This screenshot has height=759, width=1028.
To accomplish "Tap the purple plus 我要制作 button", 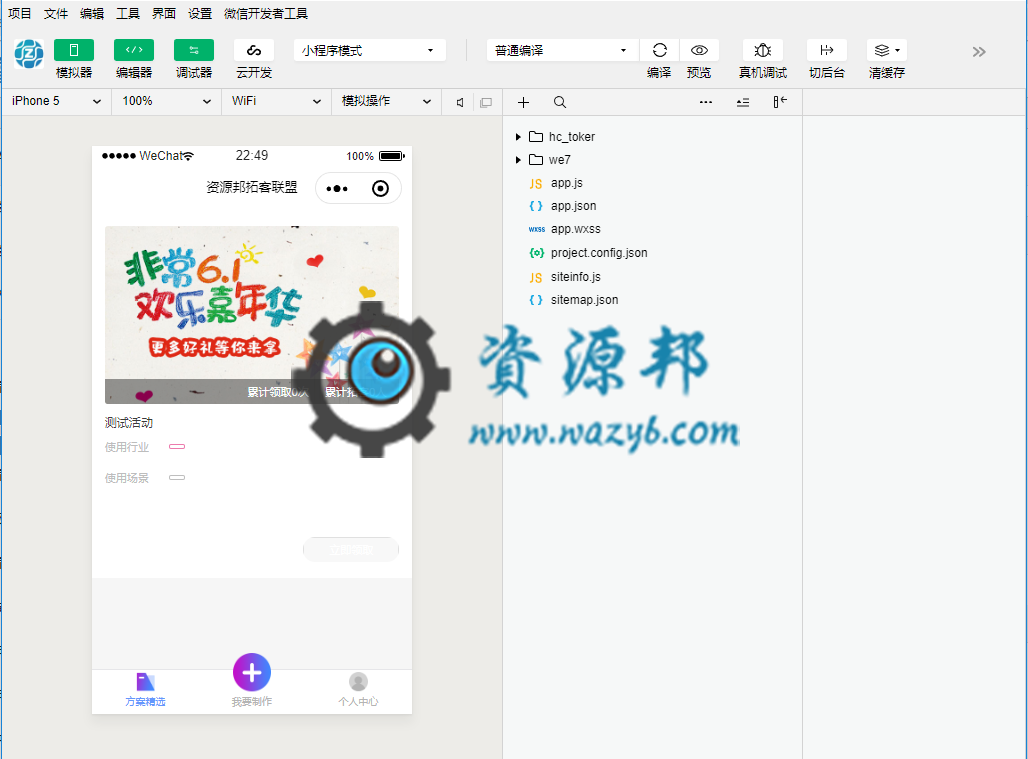I will click(252, 672).
